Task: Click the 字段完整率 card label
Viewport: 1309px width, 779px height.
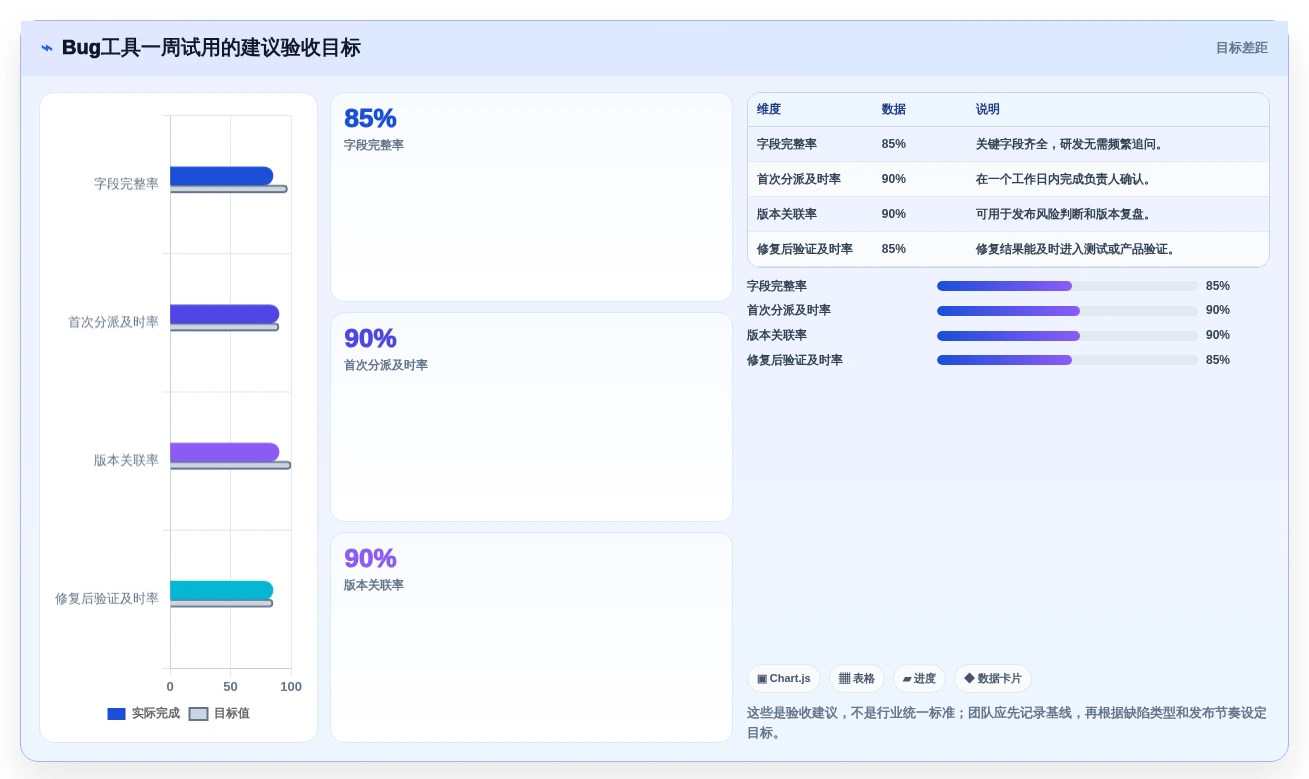Action: tap(374, 145)
